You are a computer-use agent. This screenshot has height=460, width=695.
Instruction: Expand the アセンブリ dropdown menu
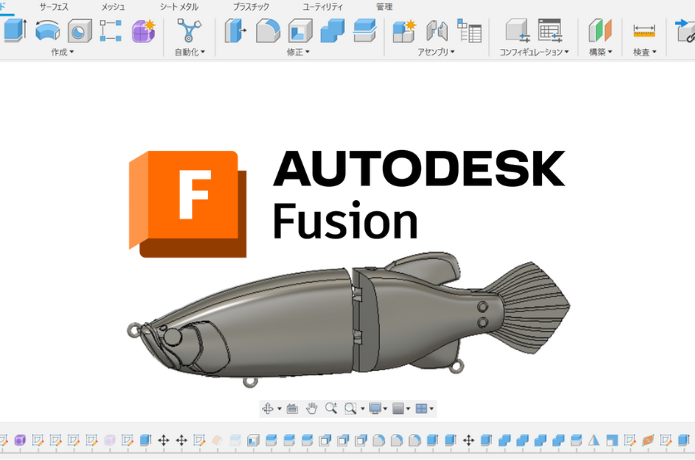tap(436, 52)
